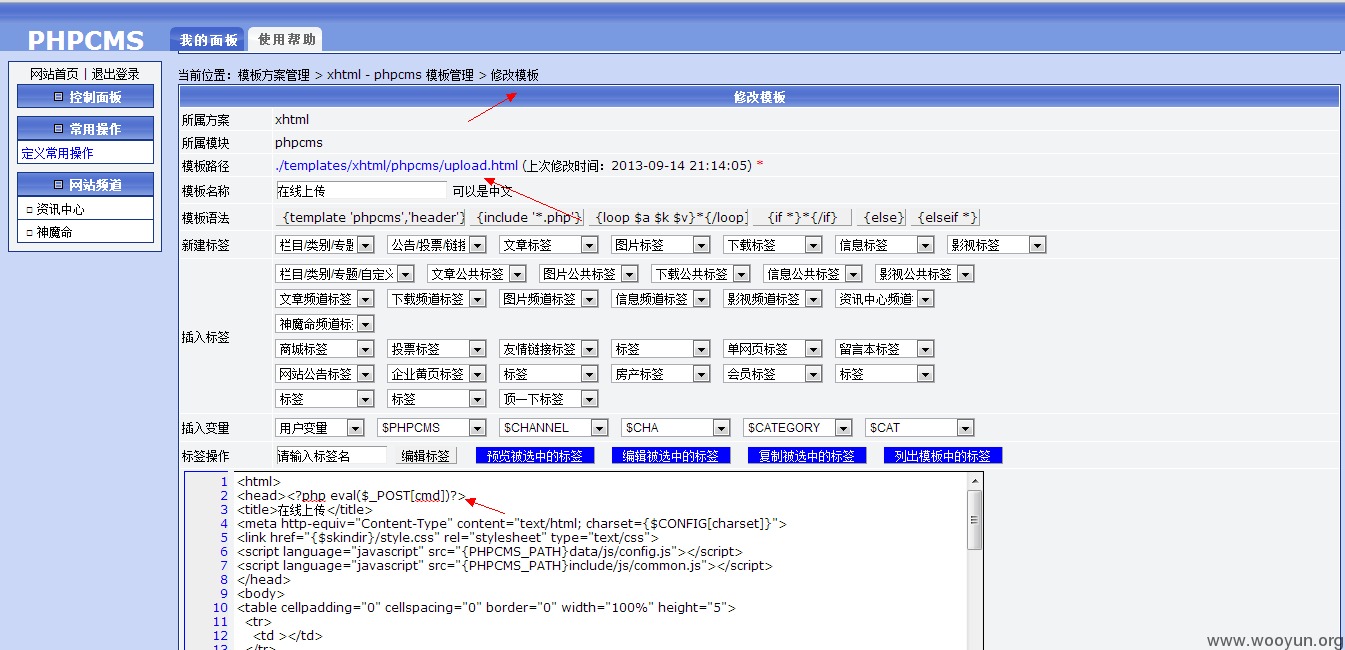This screenshot has height=650, width=1345.
Task: Focus the 模板名称 input containing 在线上传
Action: [361, 190]
